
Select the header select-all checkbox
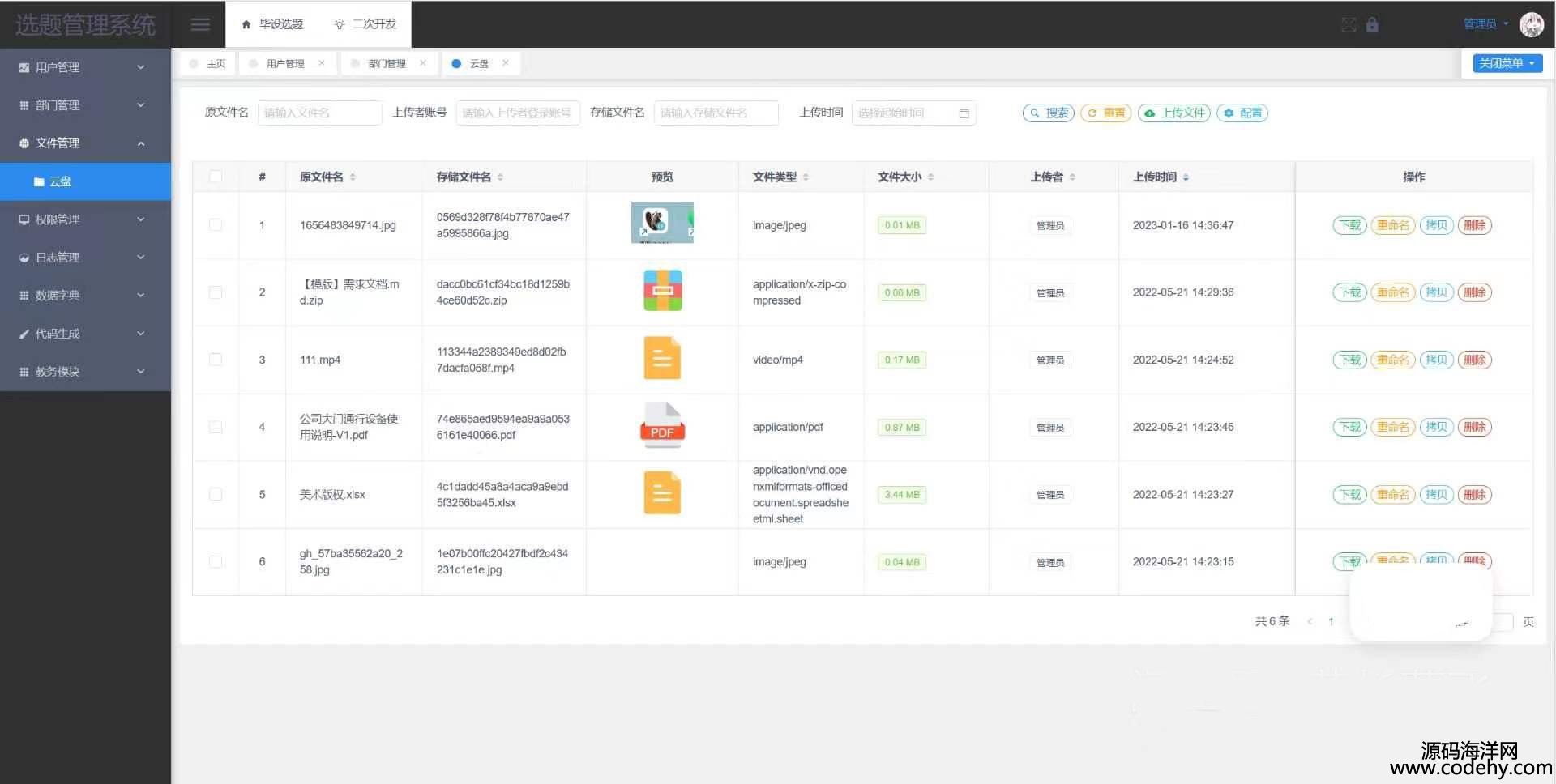216,177
